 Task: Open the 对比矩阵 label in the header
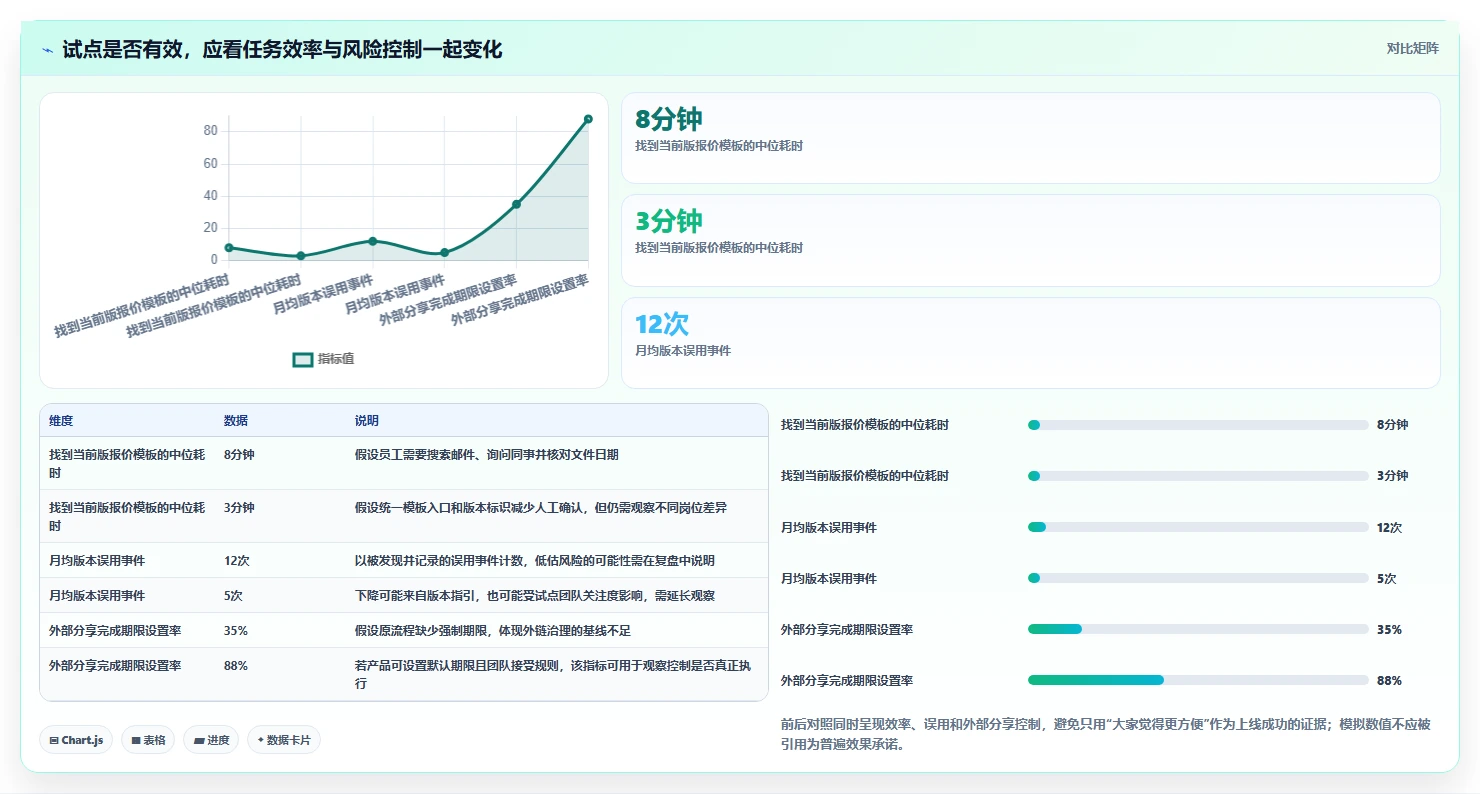tap(1413, 48)
